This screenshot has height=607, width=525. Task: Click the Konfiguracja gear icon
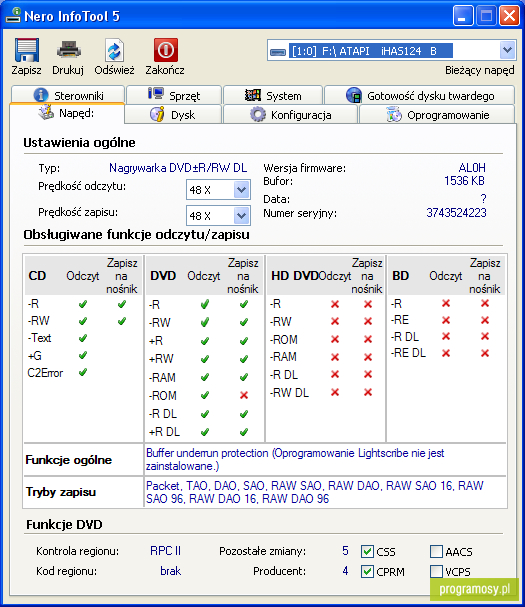tap(258, 115)
